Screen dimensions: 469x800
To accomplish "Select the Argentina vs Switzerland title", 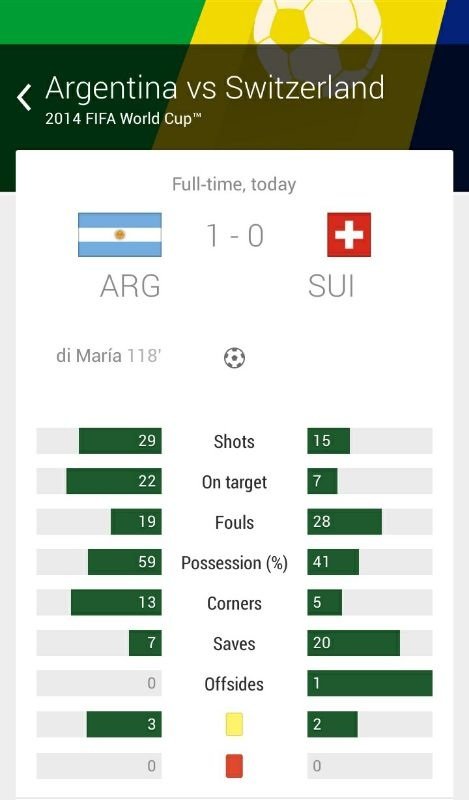I will point(214,87).
